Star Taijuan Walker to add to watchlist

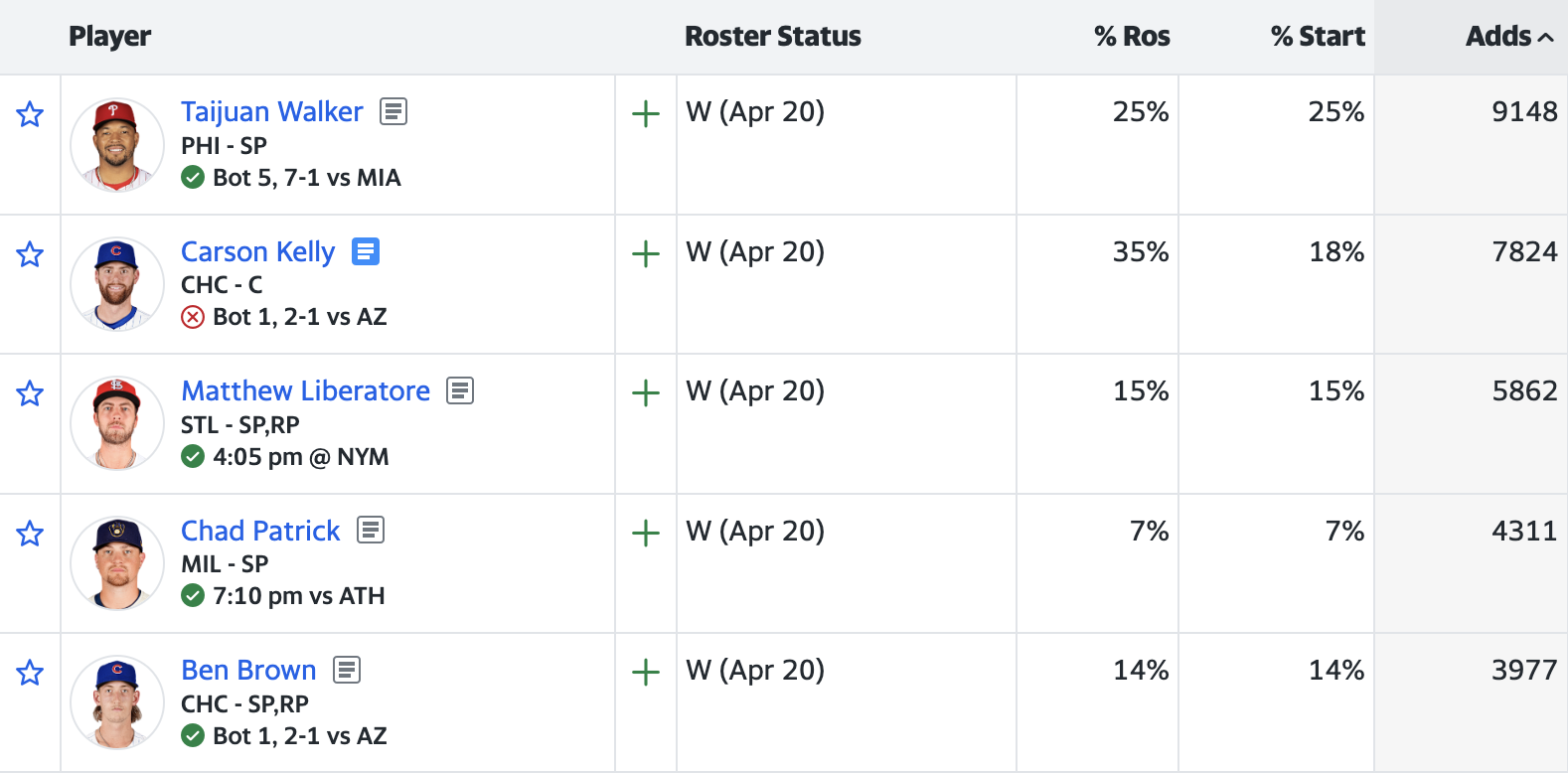[x=30, y=114]
